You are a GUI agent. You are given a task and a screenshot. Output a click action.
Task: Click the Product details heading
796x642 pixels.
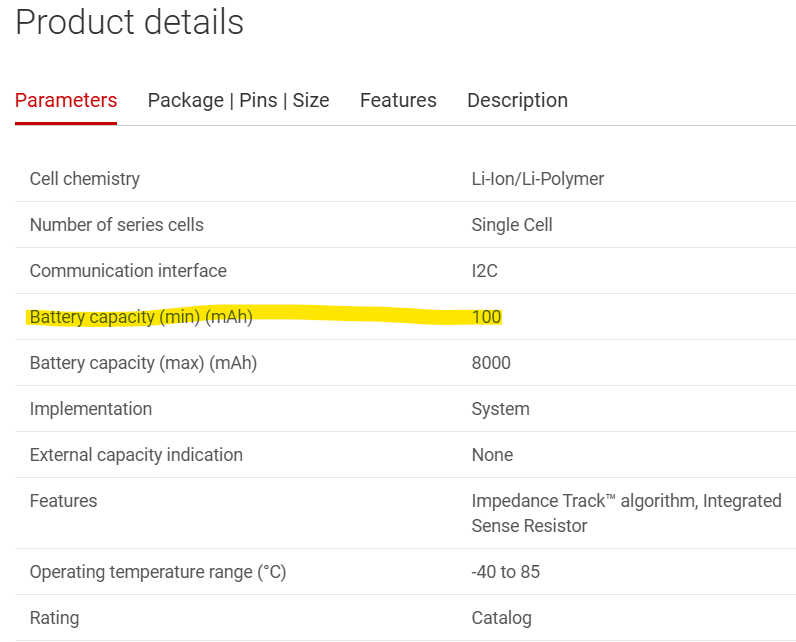click(x=129, y=22)
